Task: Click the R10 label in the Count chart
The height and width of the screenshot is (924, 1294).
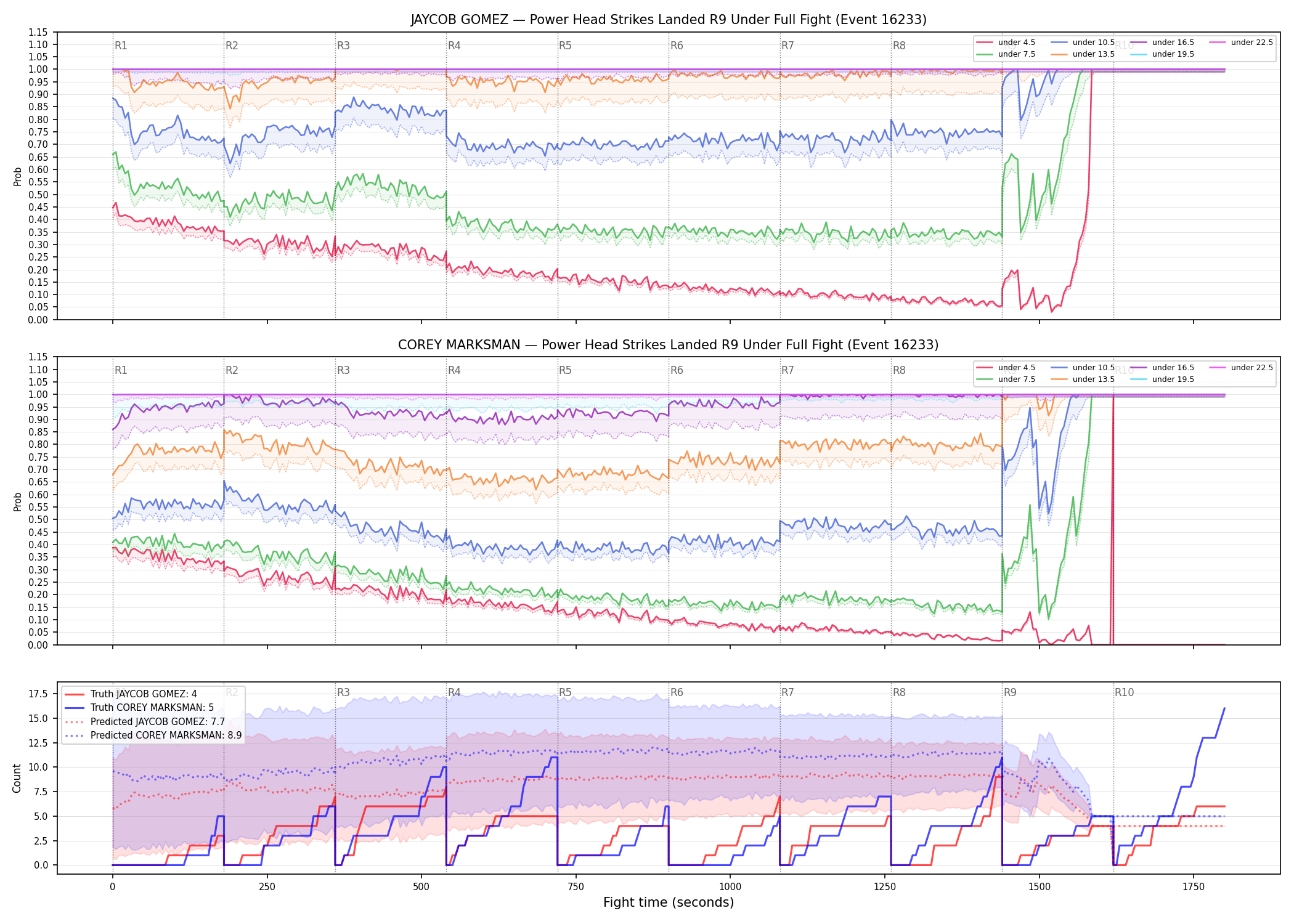Action: tap(1124, 692)
